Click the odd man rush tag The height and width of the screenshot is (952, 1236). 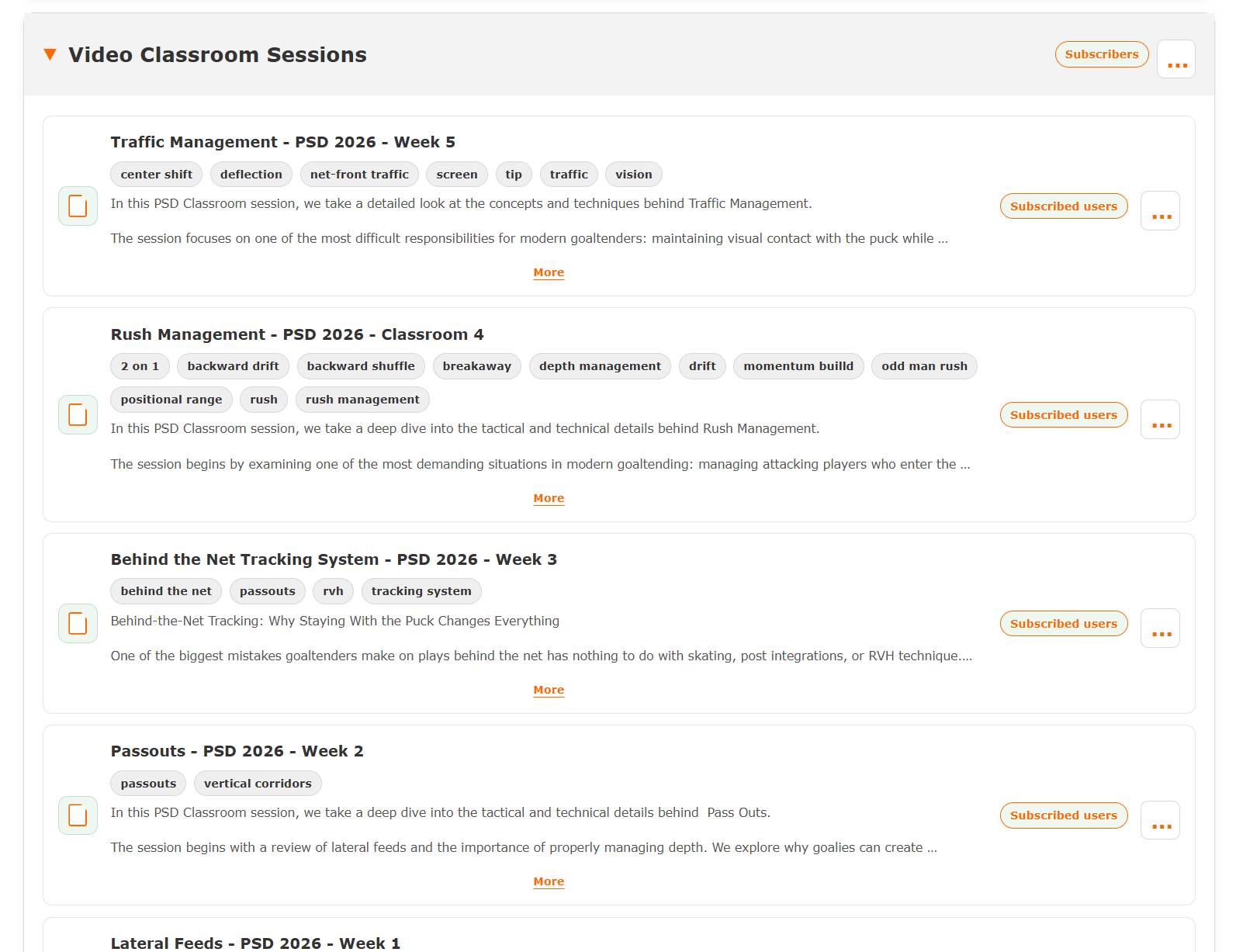coord(924,366)
